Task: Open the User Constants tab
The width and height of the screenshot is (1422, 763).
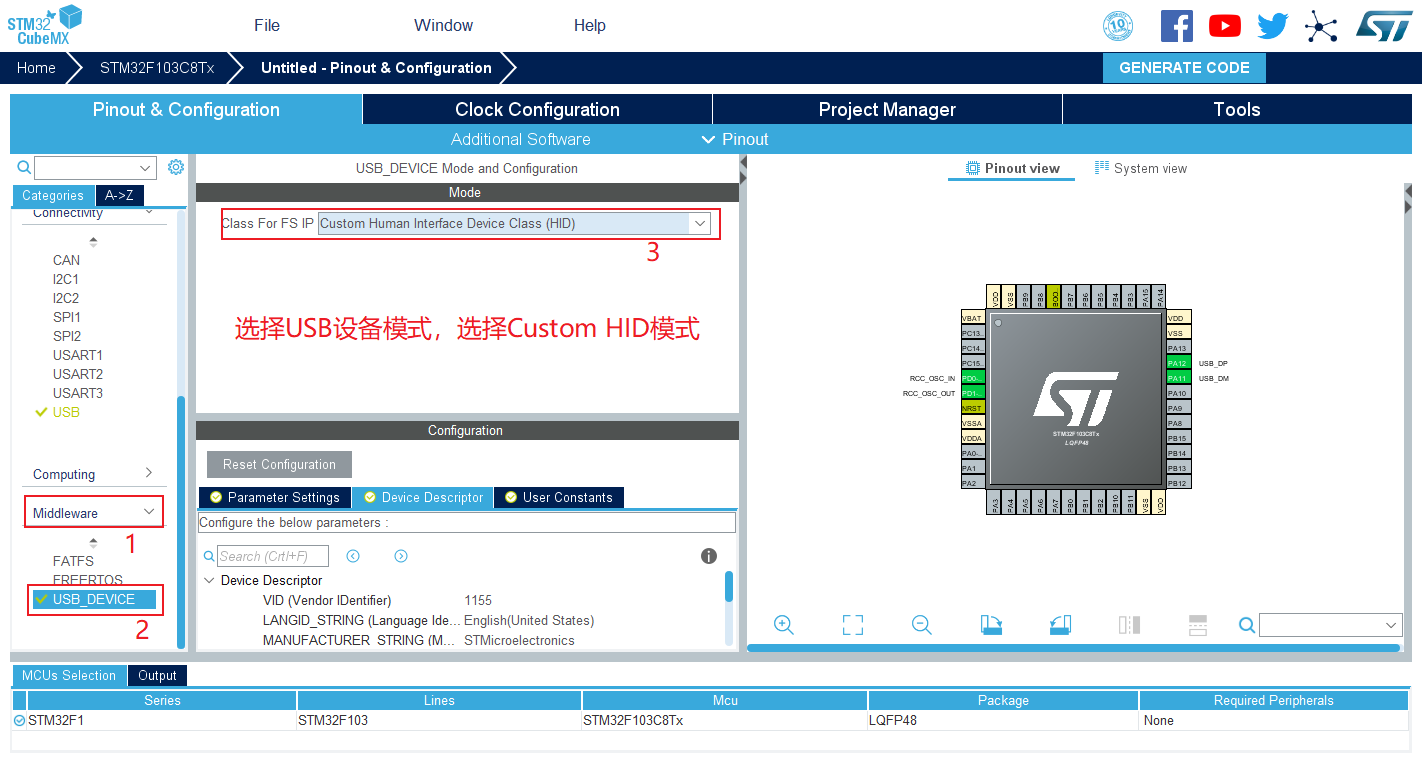Action: point(559,497)
